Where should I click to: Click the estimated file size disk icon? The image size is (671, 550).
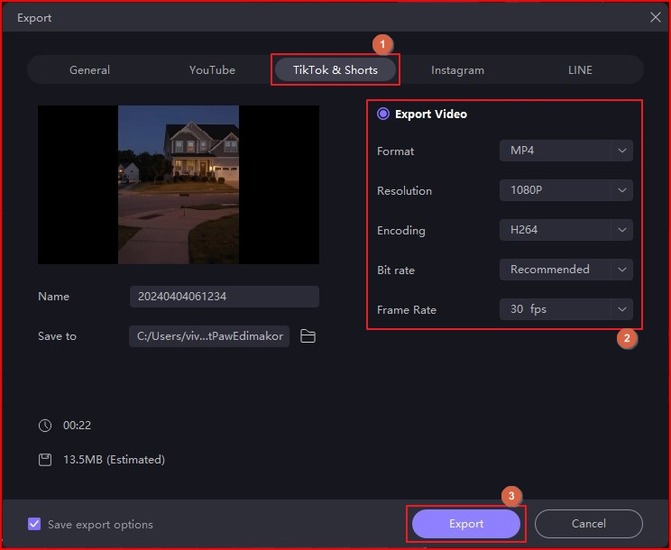click(x=45, y=460)
